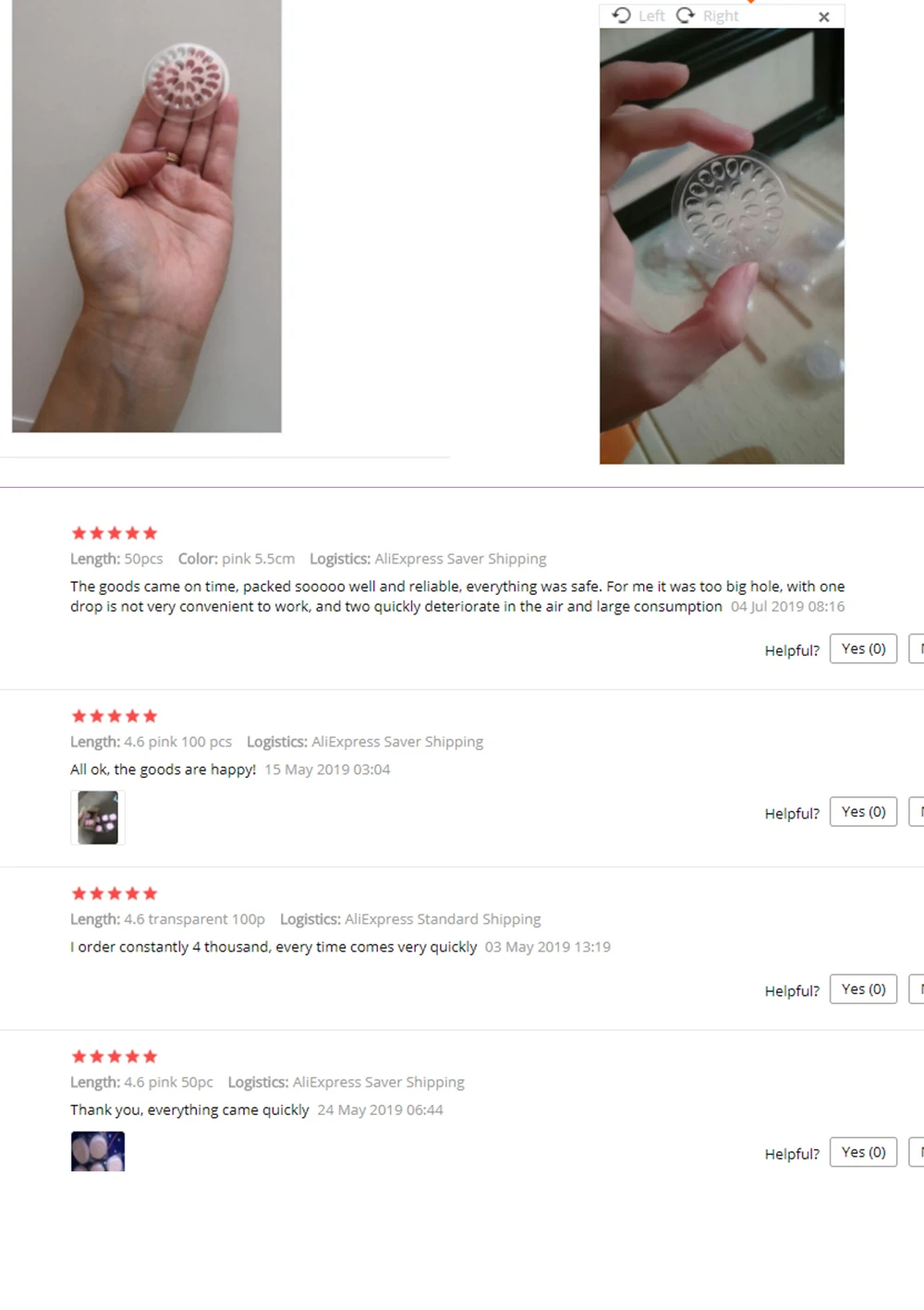924x1310 pixels.
Task: Mark the 04 Jul 2019 review helpful with Yes
Action: [863, 649]
